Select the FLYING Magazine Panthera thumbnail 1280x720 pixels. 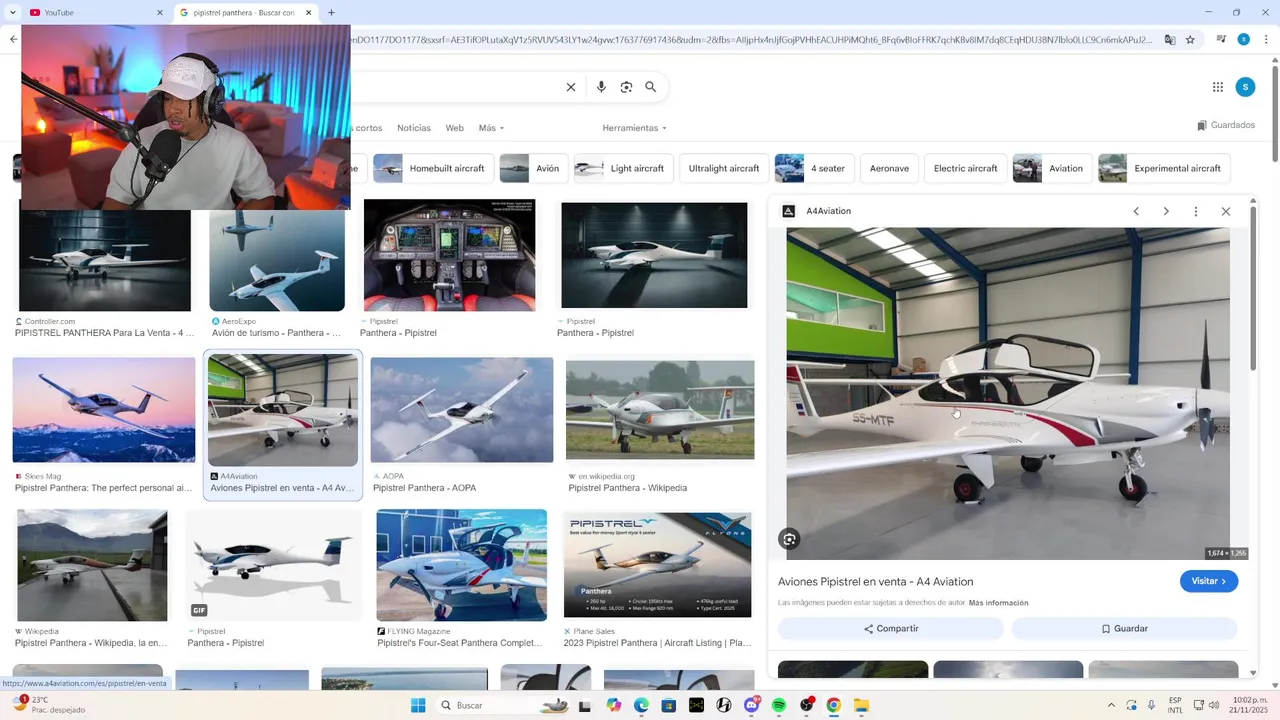click(461, 565)
